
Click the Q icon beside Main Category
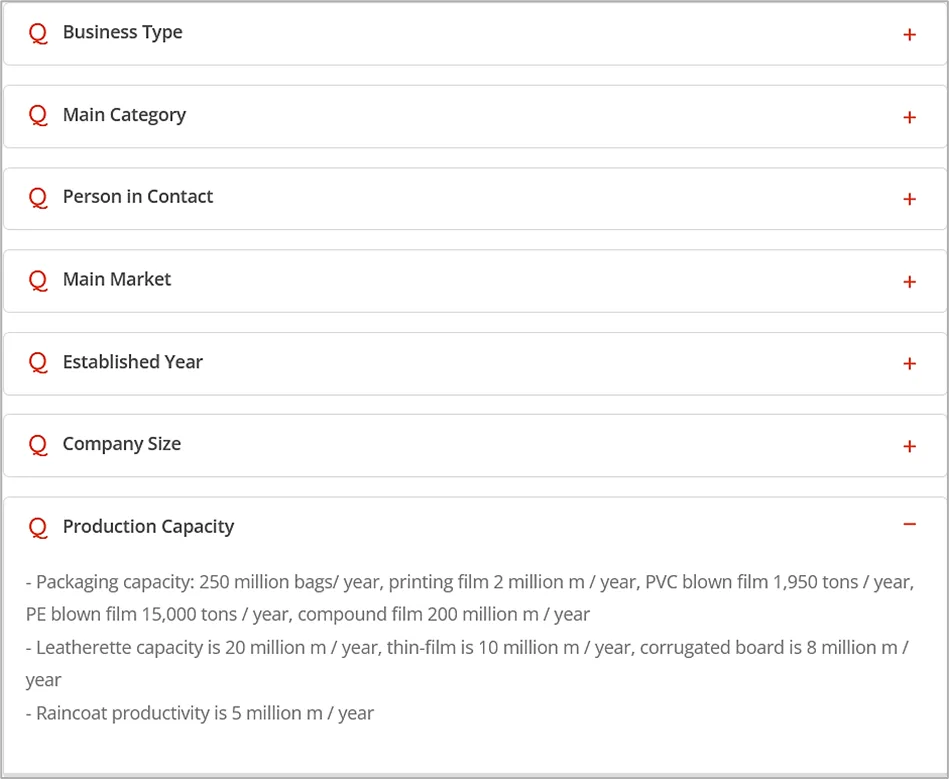(38, 116)
